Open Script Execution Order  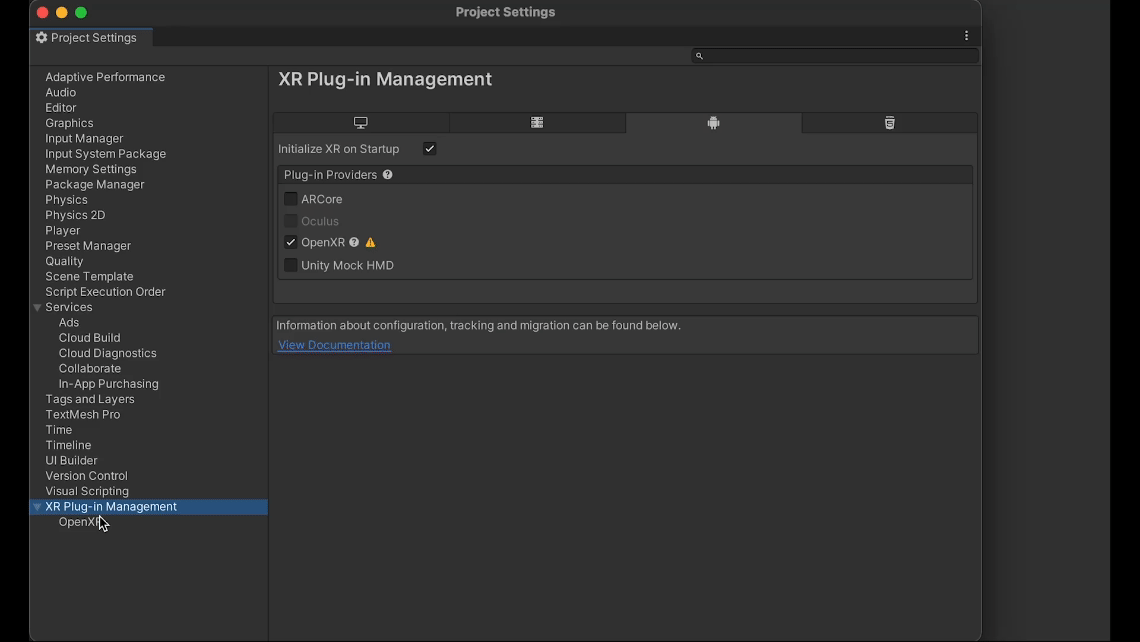pyautogui.click(x=105, y=292)
